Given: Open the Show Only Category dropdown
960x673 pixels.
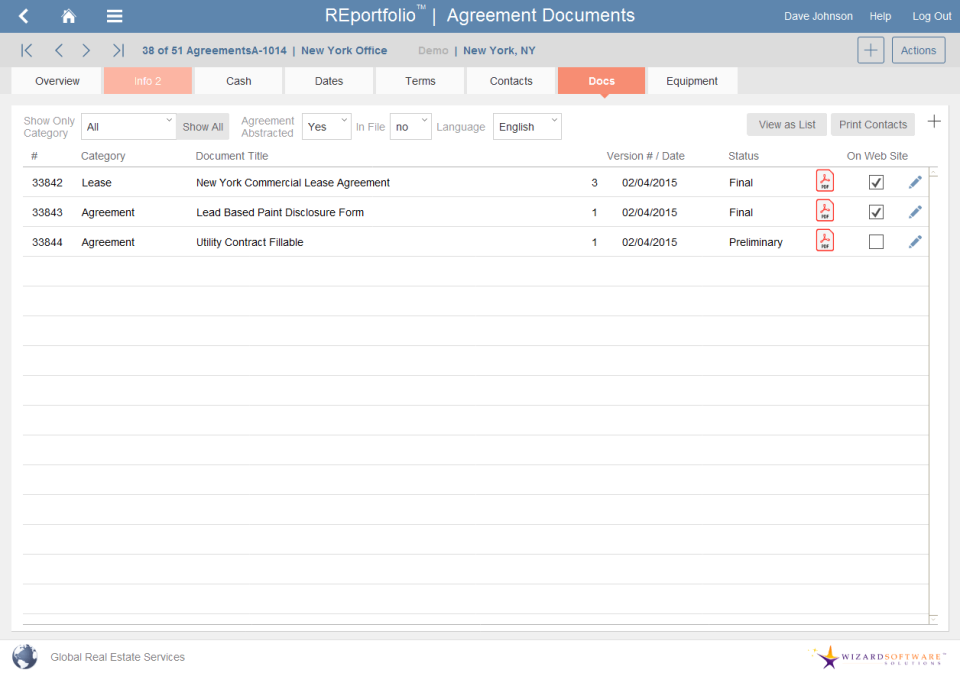Looking at the screenshot, I should pos(127,127).
